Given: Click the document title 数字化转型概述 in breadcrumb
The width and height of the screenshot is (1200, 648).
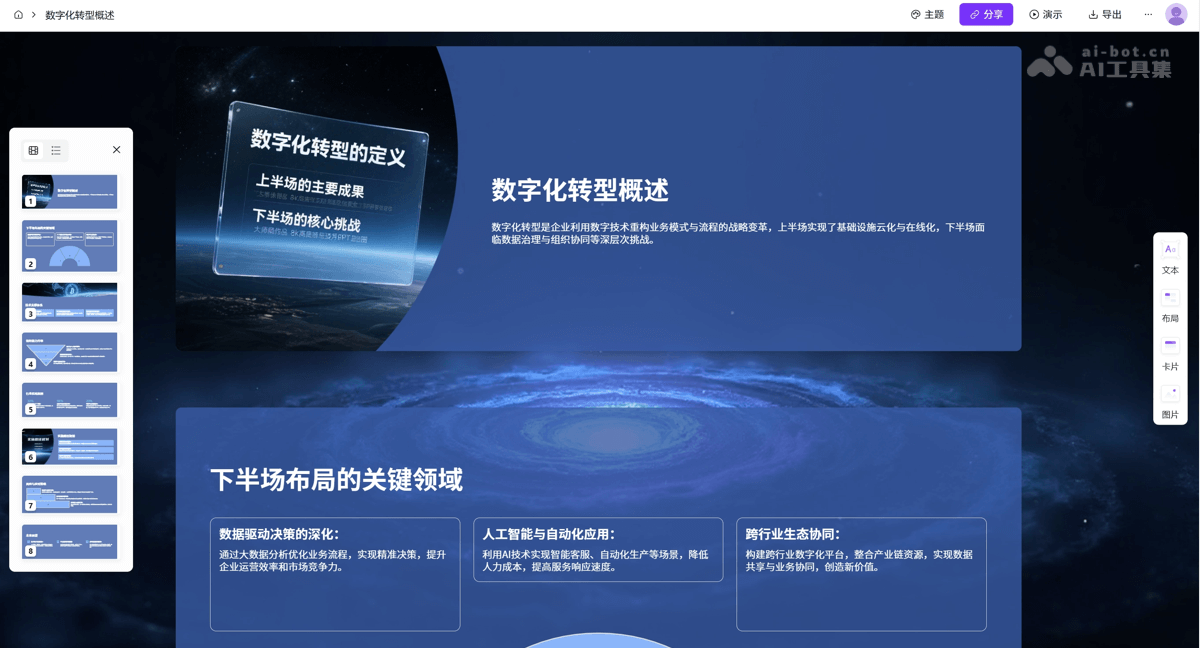Looking at the screenshot, I should [80, 15].
